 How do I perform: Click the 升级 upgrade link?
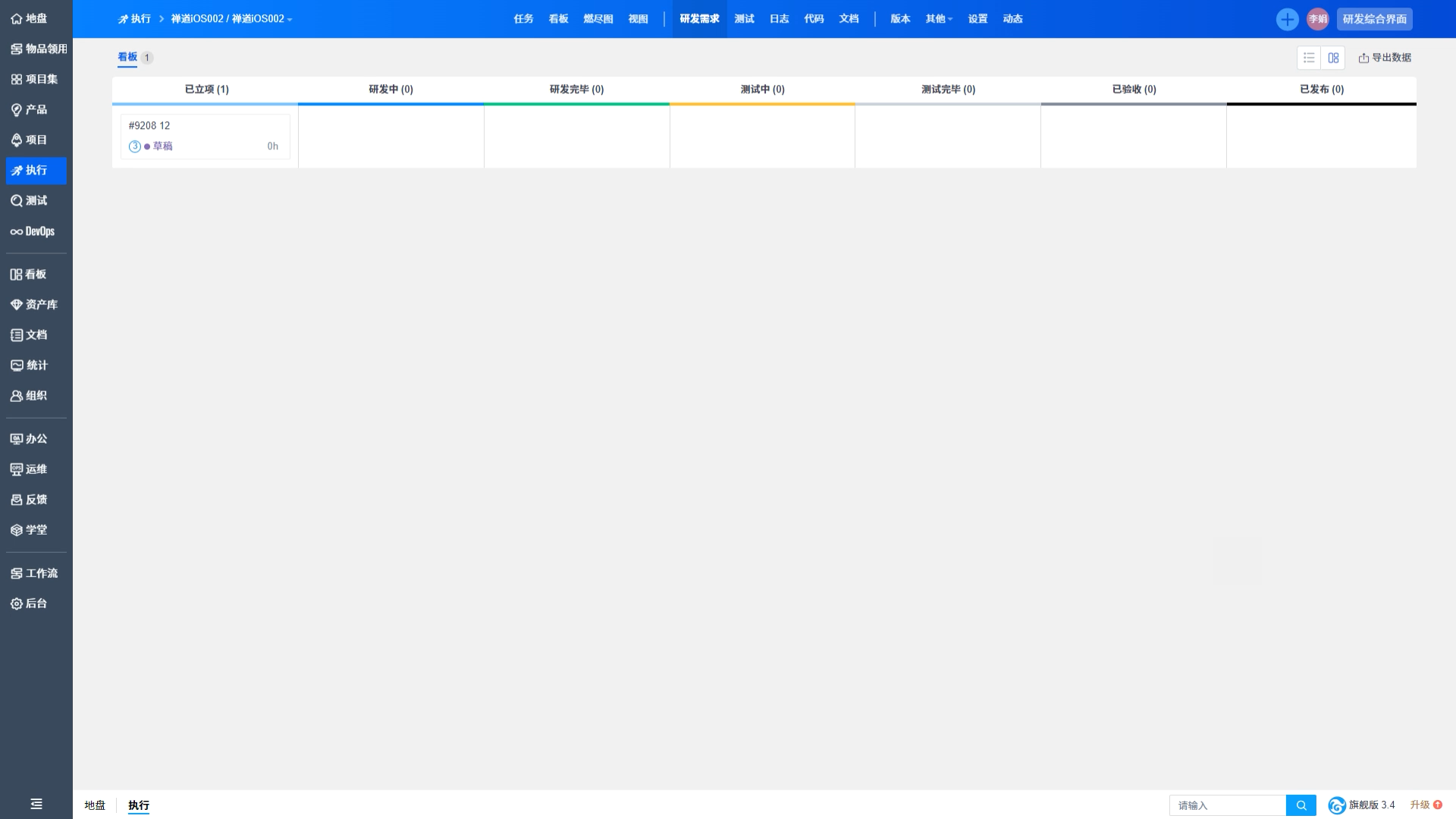pyautogui.click(x=1420, y=805)
